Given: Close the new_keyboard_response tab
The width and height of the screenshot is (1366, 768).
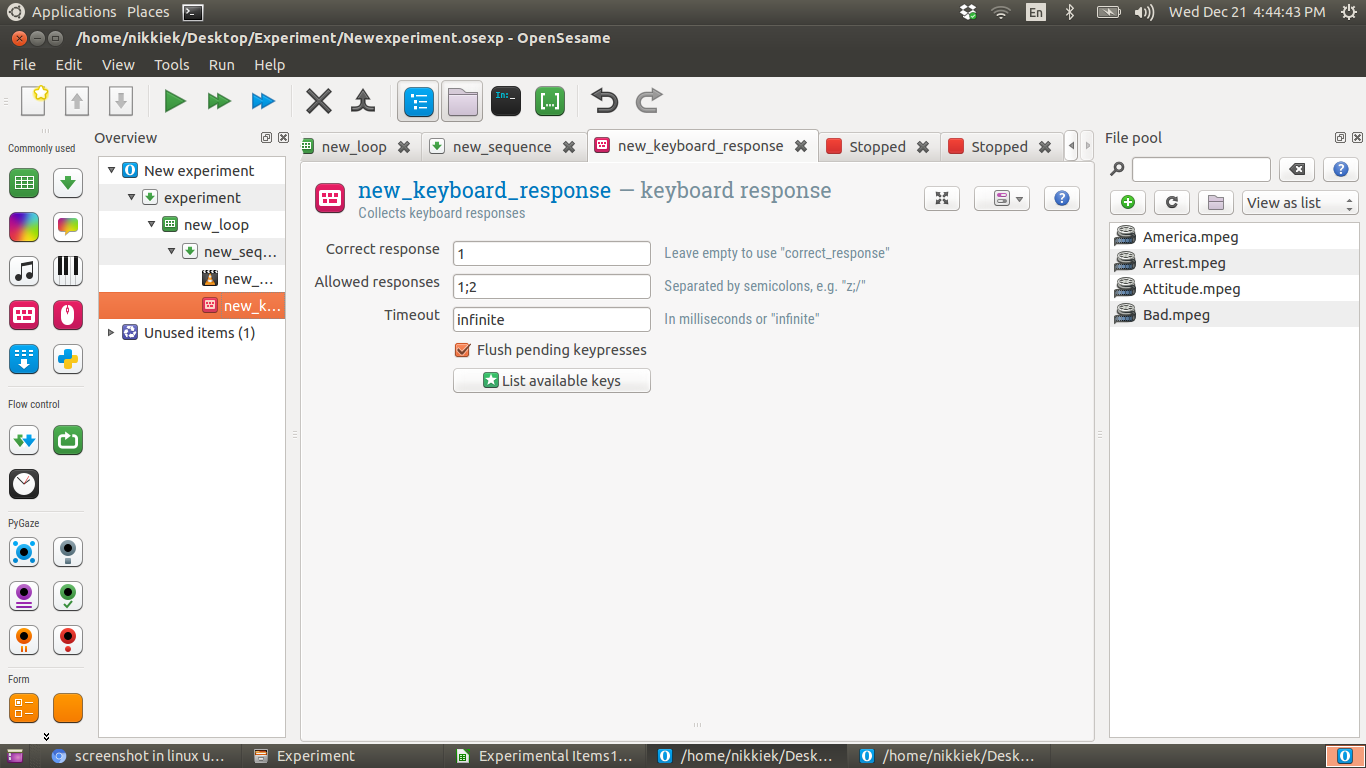Looking at the screenshot, I should click(801, 145).
